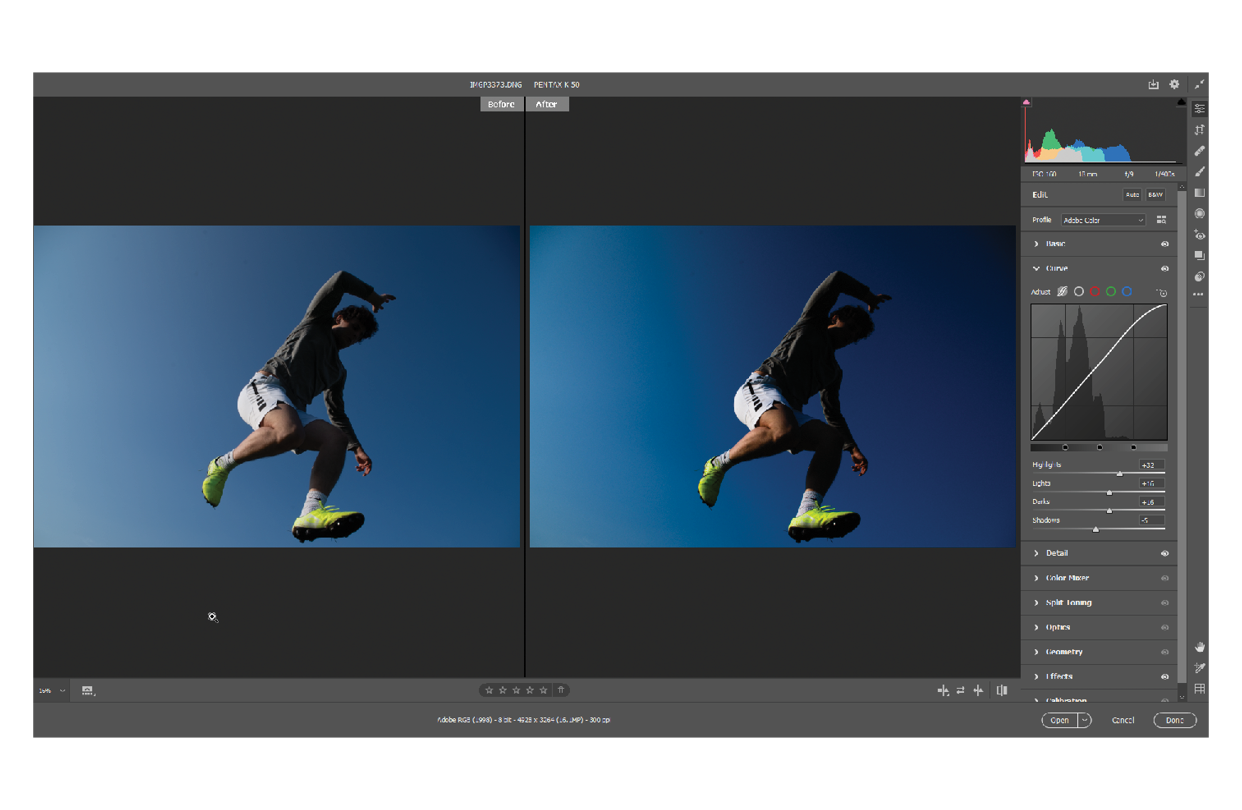Viewport: 1242px width, 810px height.
Task: Expand the Detail panel
Action: click(x=1036, y=553)
